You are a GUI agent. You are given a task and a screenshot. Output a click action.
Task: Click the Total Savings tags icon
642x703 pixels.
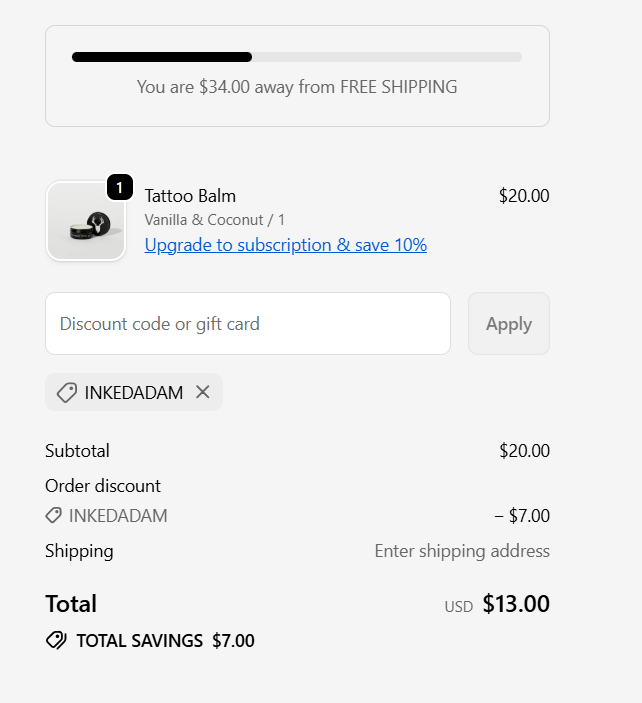click(56, 640)
